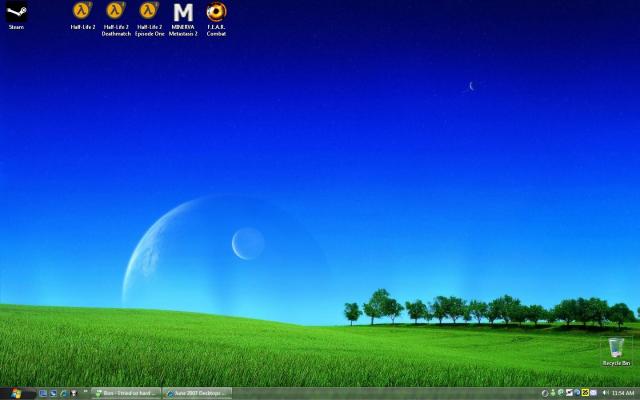Screen dimensions: 640x400
Task: Click the white flag tray icon
Action: 569,393
